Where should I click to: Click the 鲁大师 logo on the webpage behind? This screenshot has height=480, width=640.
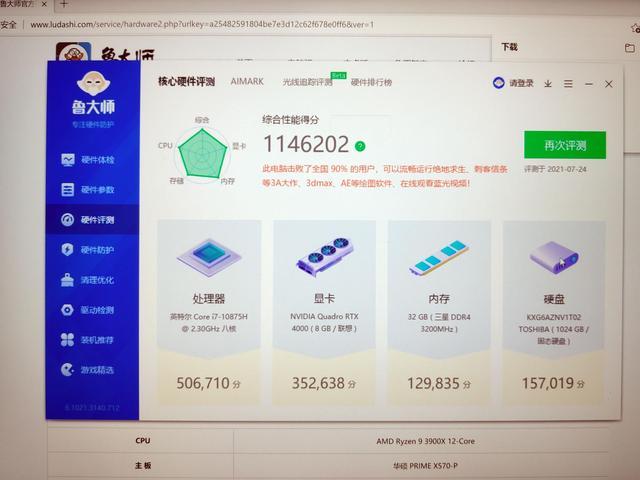pos(105,54)
